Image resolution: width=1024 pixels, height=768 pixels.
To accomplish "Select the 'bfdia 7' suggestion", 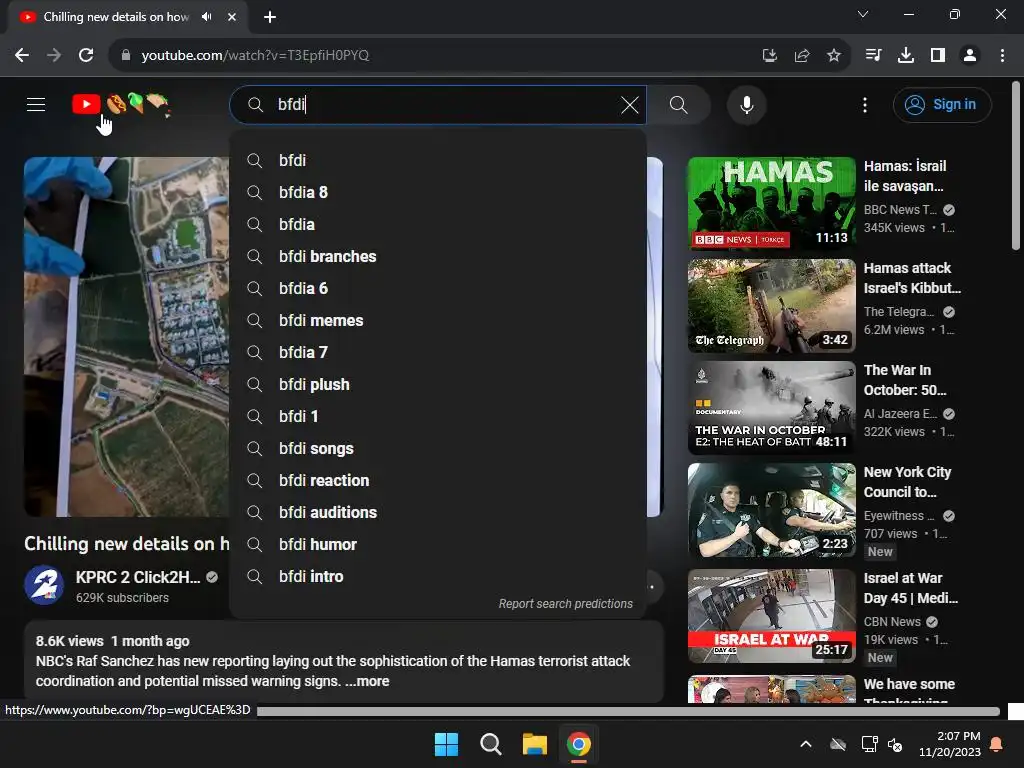I will tap(438, 353).
